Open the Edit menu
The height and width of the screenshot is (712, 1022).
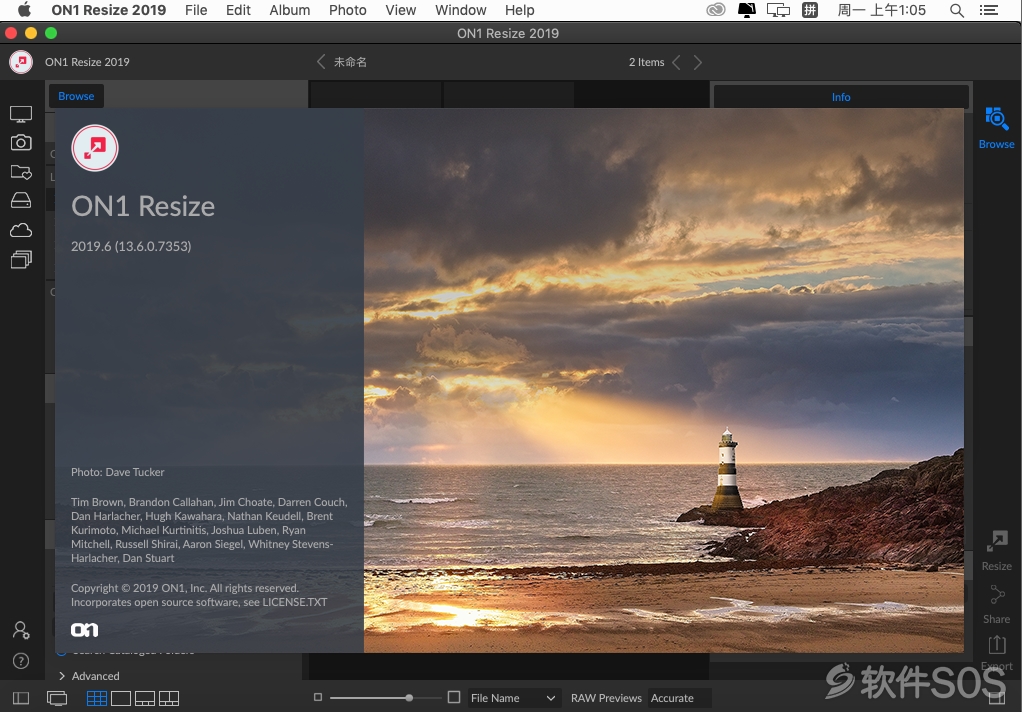[238, 10]
